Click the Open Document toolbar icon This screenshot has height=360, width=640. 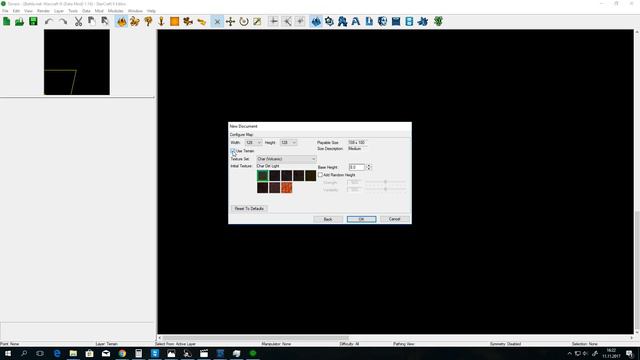click(20, 22)
